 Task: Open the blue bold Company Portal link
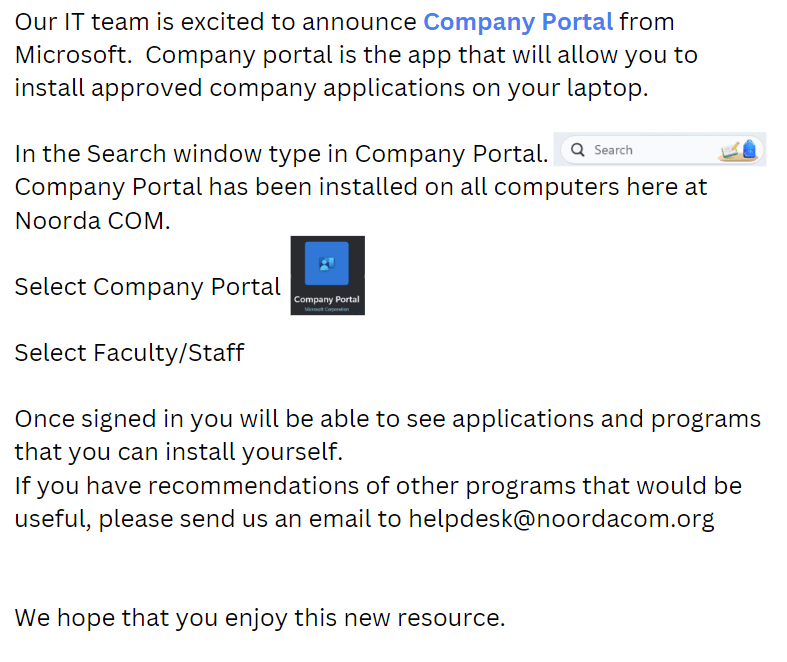coord(518,21)
